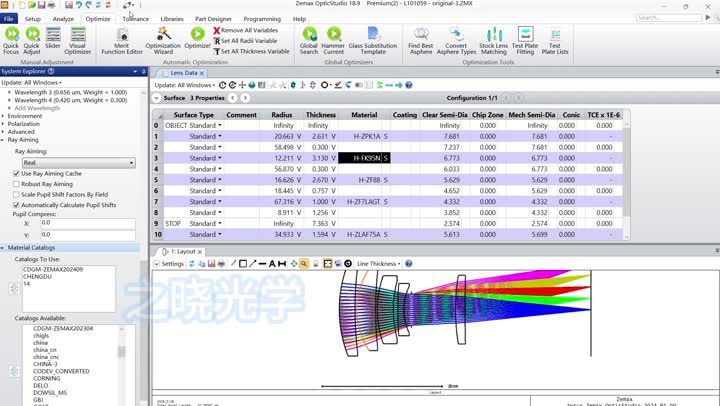Click Lens Data editor help icon

tap(409, 85)
